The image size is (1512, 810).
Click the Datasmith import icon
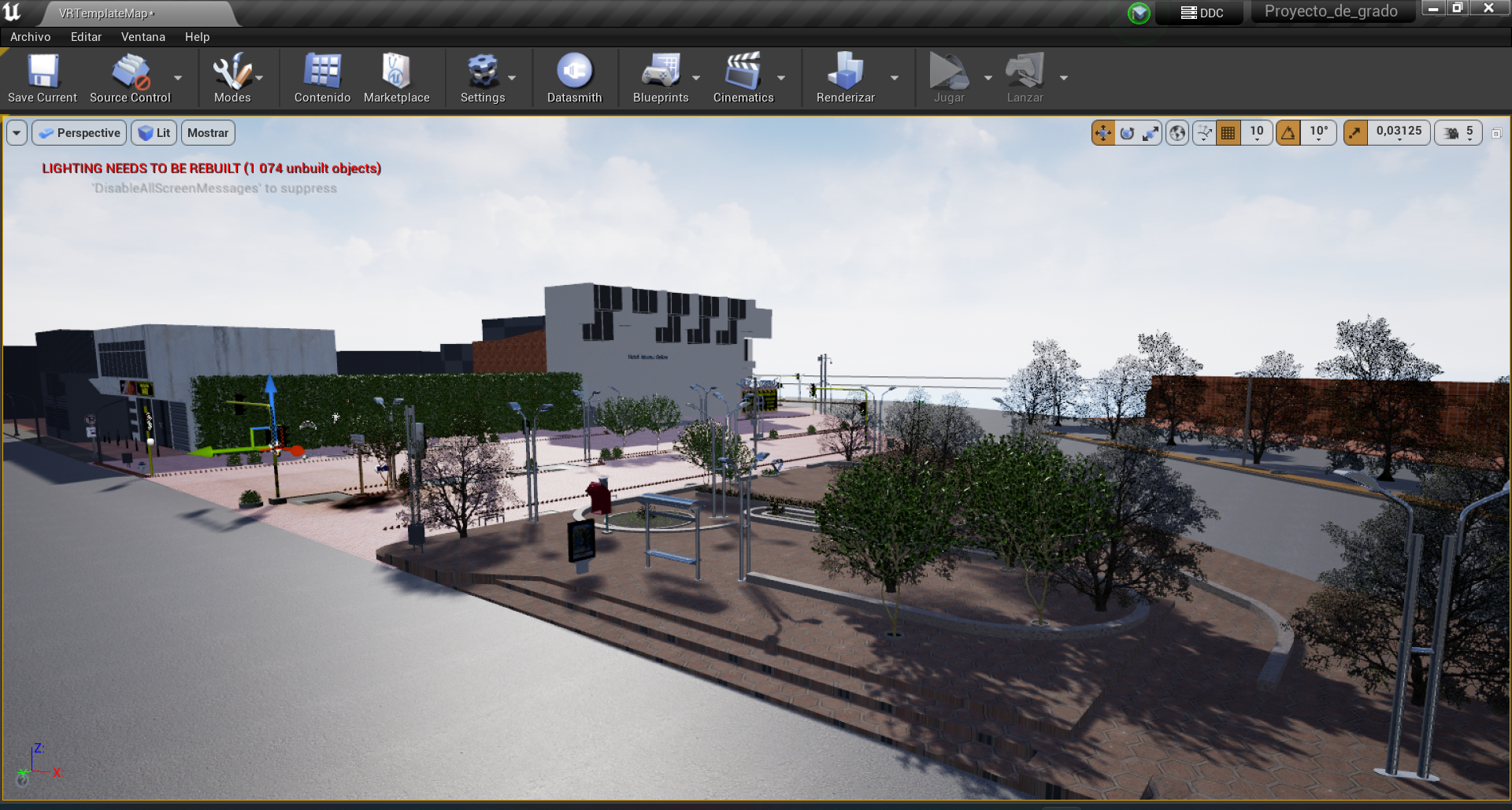point(574,77)
